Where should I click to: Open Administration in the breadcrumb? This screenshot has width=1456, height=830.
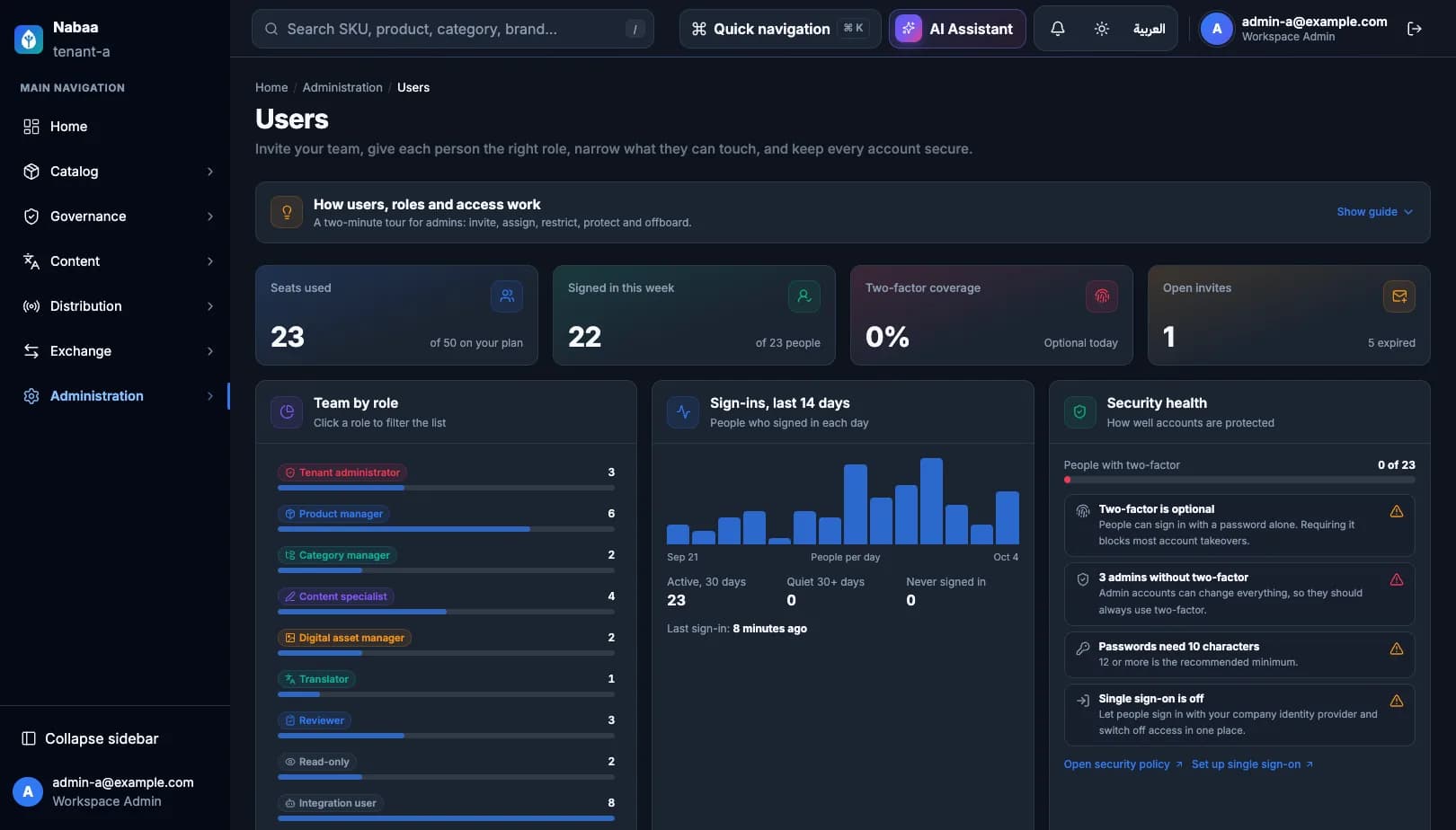pos(342,87)
